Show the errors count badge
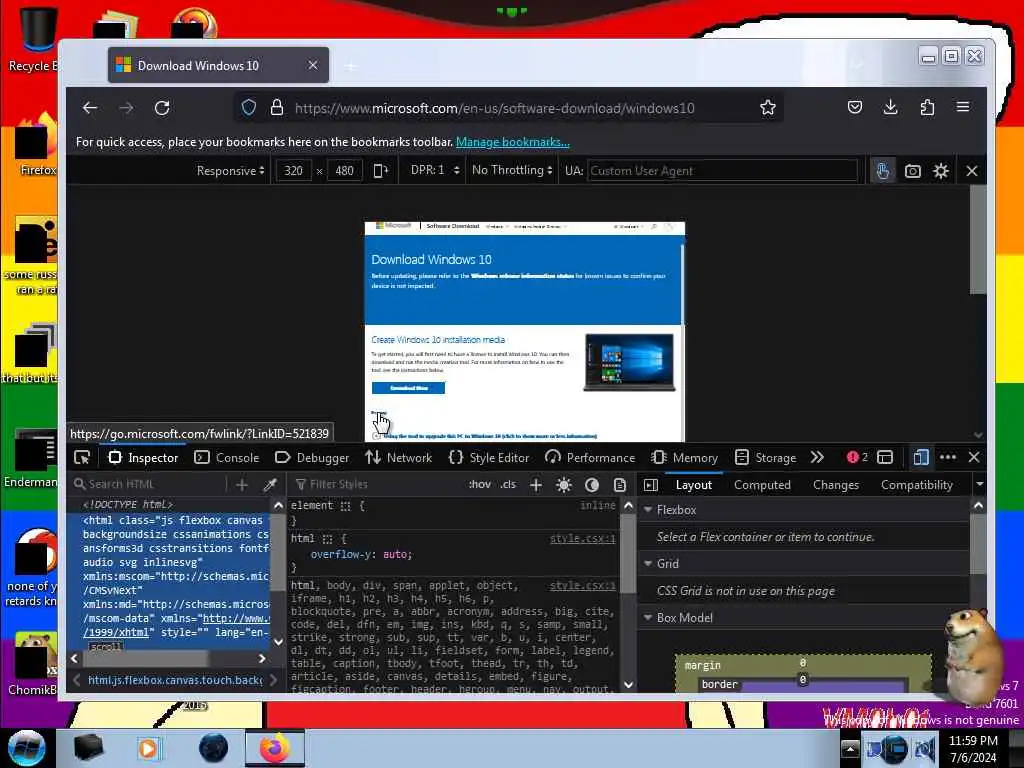Image resolution: width=1024 pixels, height=768 pixels. 857,457
